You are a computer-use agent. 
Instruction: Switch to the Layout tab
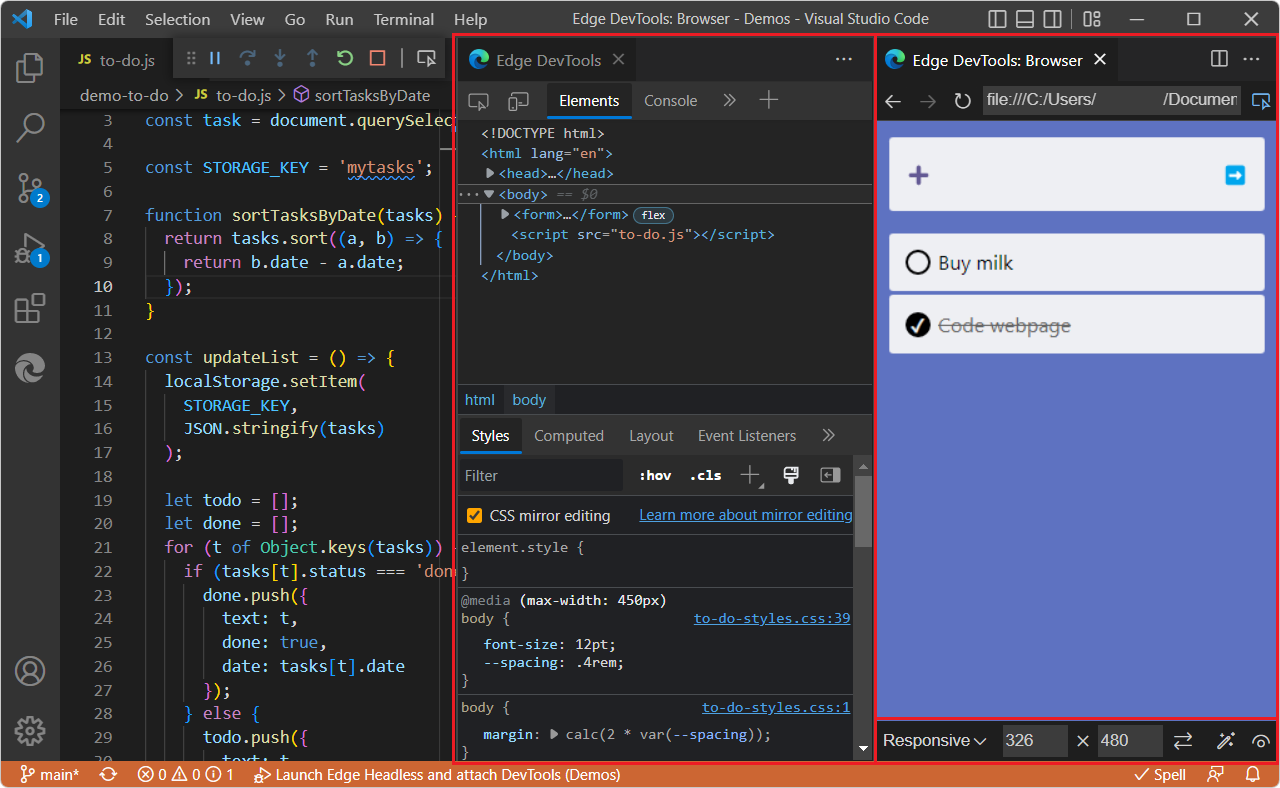pyautogui.click(x=651, y=436)
